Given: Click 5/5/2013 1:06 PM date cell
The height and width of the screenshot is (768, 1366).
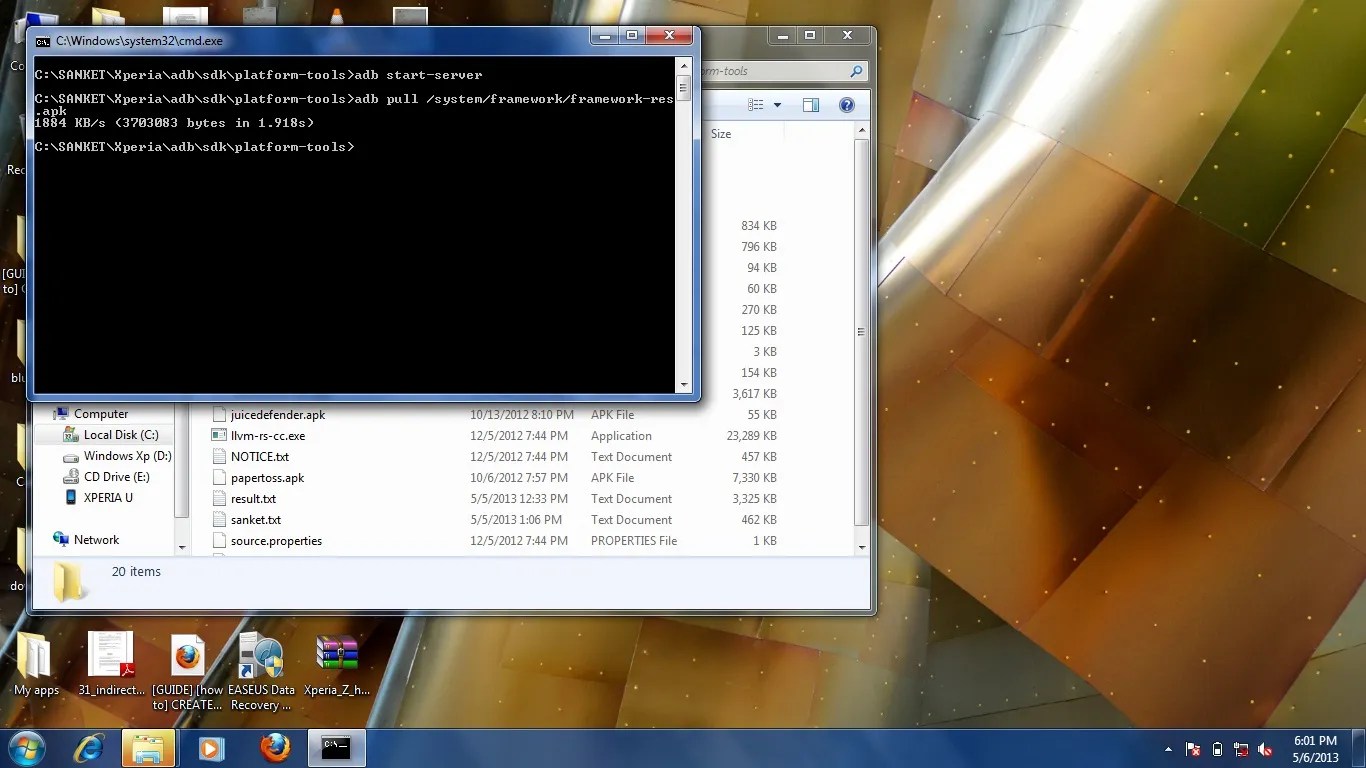Looking at the screenshot, I should tap(516, 520).
